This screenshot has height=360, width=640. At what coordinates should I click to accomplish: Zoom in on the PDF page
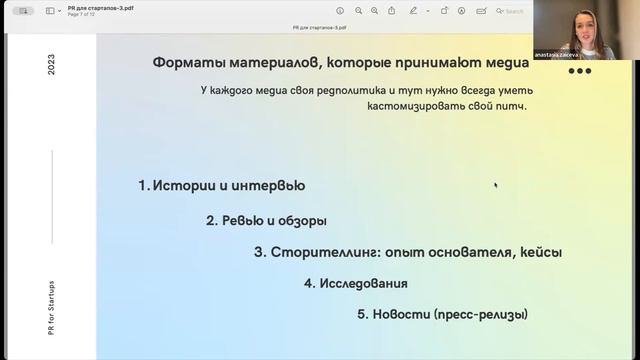pos(374,11)
